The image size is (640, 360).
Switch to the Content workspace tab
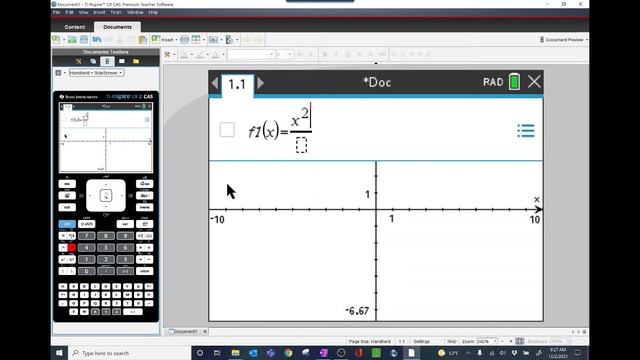[75, 27]
